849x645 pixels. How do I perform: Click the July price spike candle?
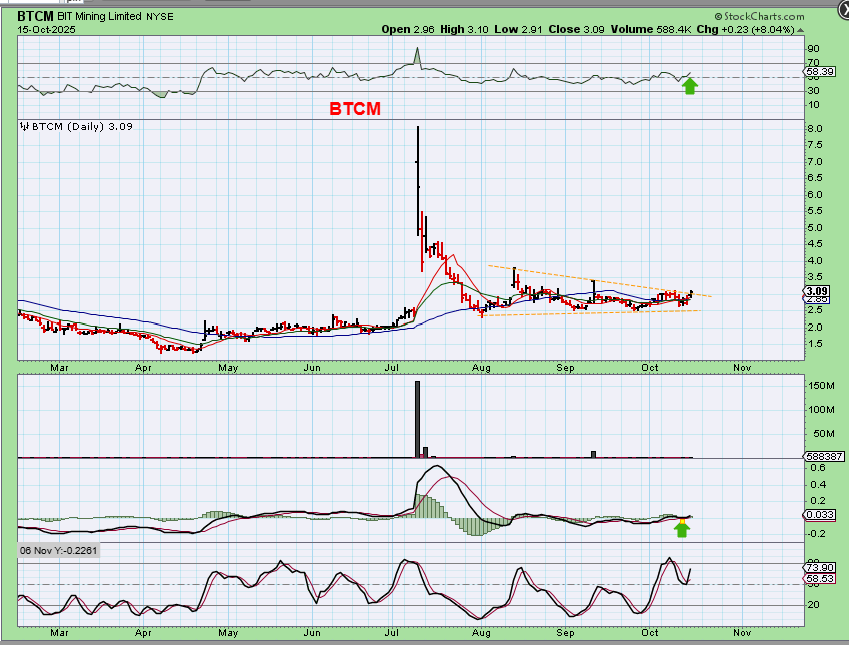[418, 180]
